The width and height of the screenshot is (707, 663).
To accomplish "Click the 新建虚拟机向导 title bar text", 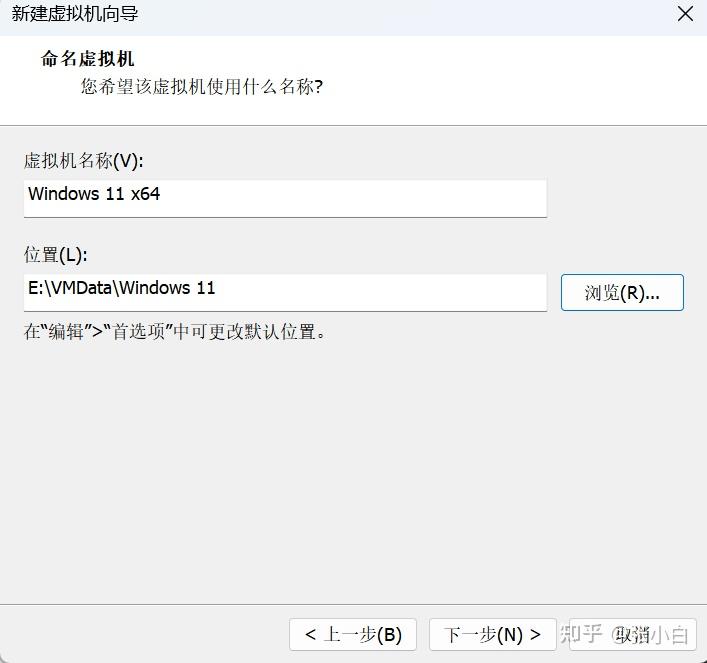I will pos(75,14).
